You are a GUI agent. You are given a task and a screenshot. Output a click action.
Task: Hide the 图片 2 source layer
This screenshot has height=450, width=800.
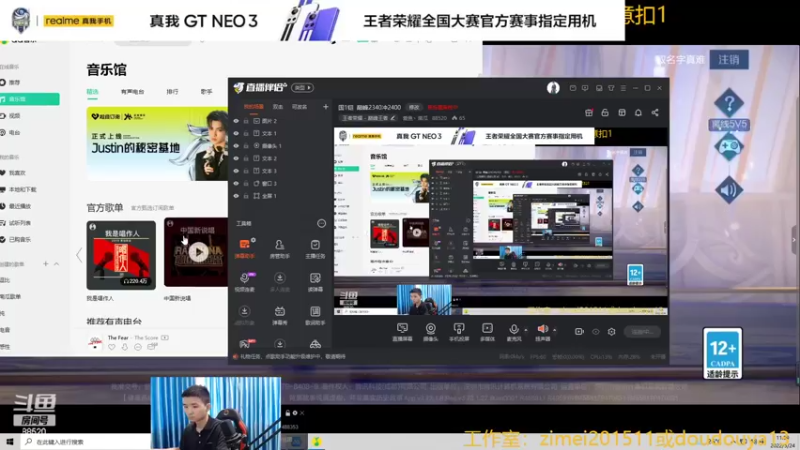click(236, 121)
